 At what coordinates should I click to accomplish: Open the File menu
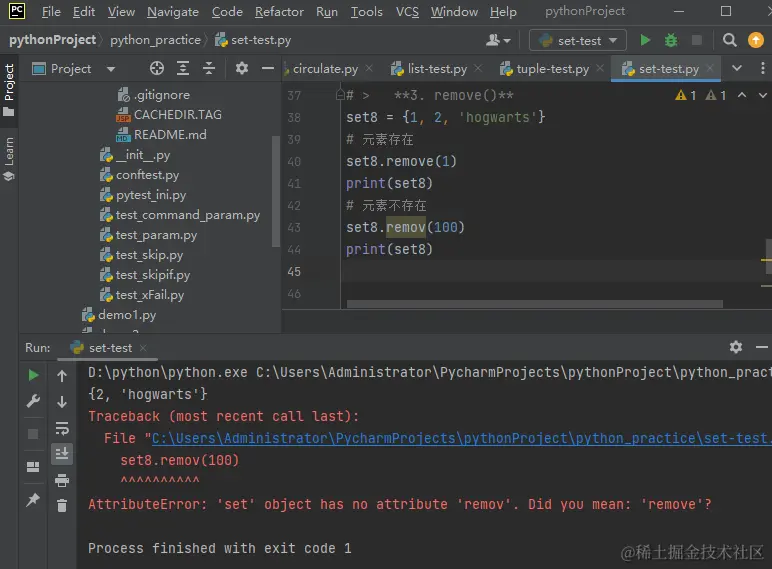(51, 12)
